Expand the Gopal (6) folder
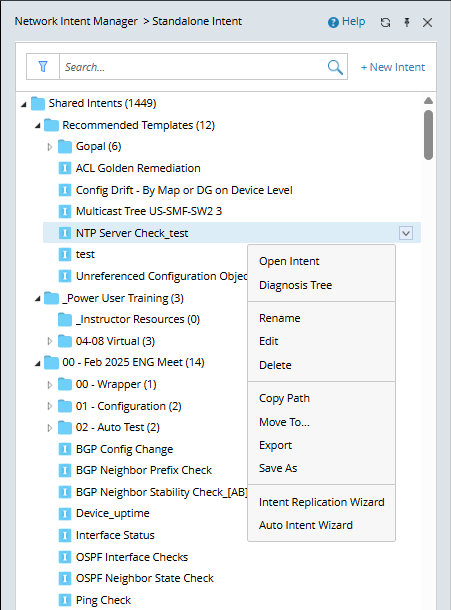The image size is (451, 610). (49, 147)
